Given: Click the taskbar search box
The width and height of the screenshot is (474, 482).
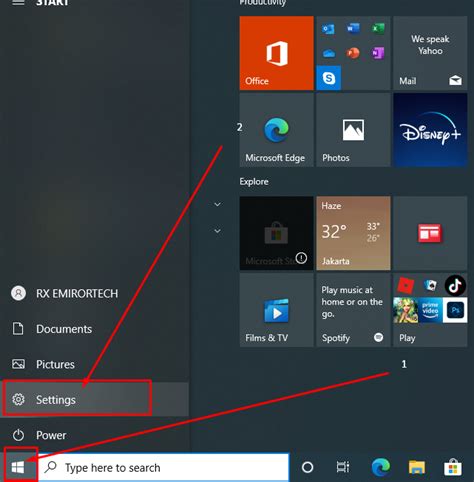Looking at the screenshot, I should [164, 467].
